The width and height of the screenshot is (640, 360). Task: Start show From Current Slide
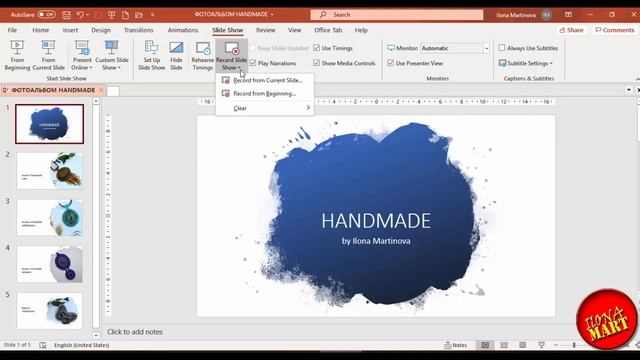(48, 56)
